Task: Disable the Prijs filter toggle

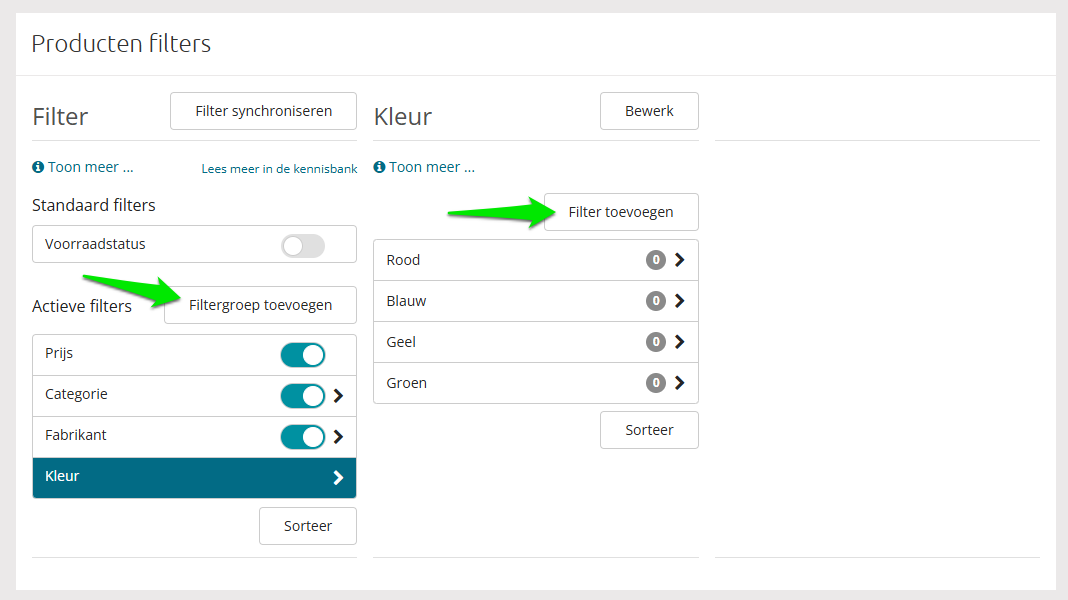Action: coord(303,355)
